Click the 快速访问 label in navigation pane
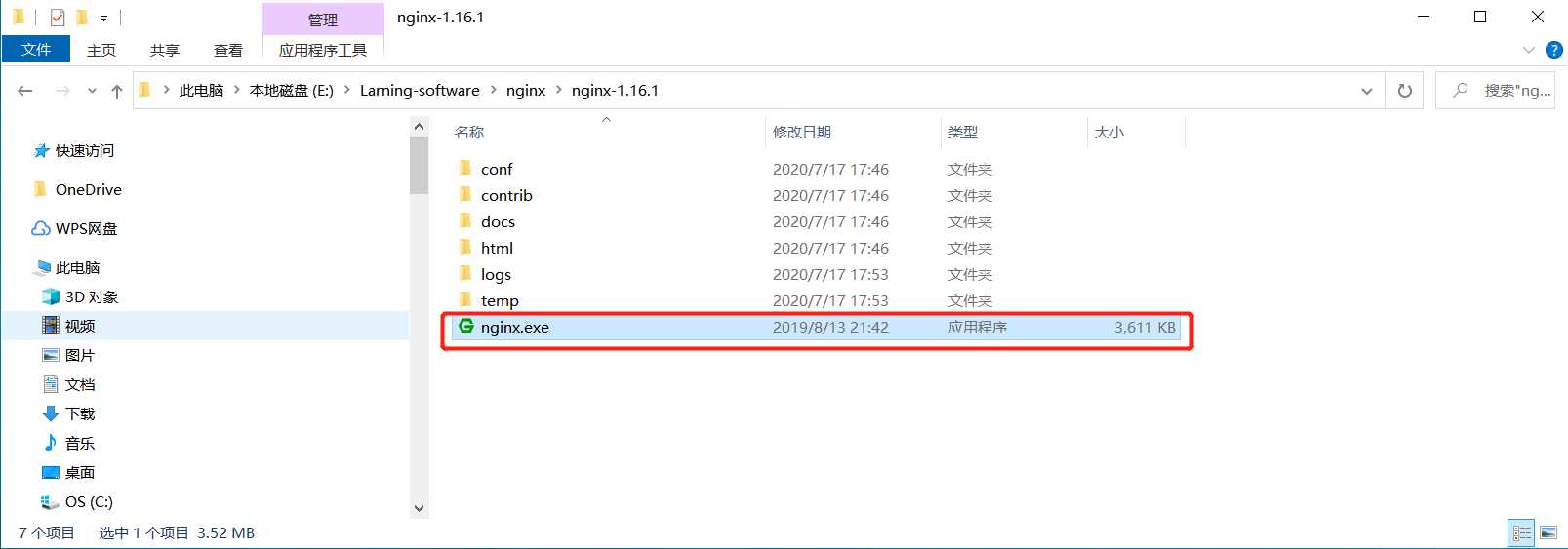 click(x=85, y=150)
